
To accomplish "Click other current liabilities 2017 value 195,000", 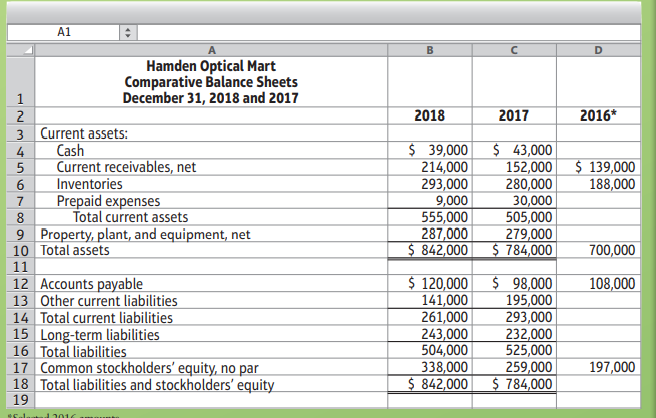I will (x=514, y=300).
